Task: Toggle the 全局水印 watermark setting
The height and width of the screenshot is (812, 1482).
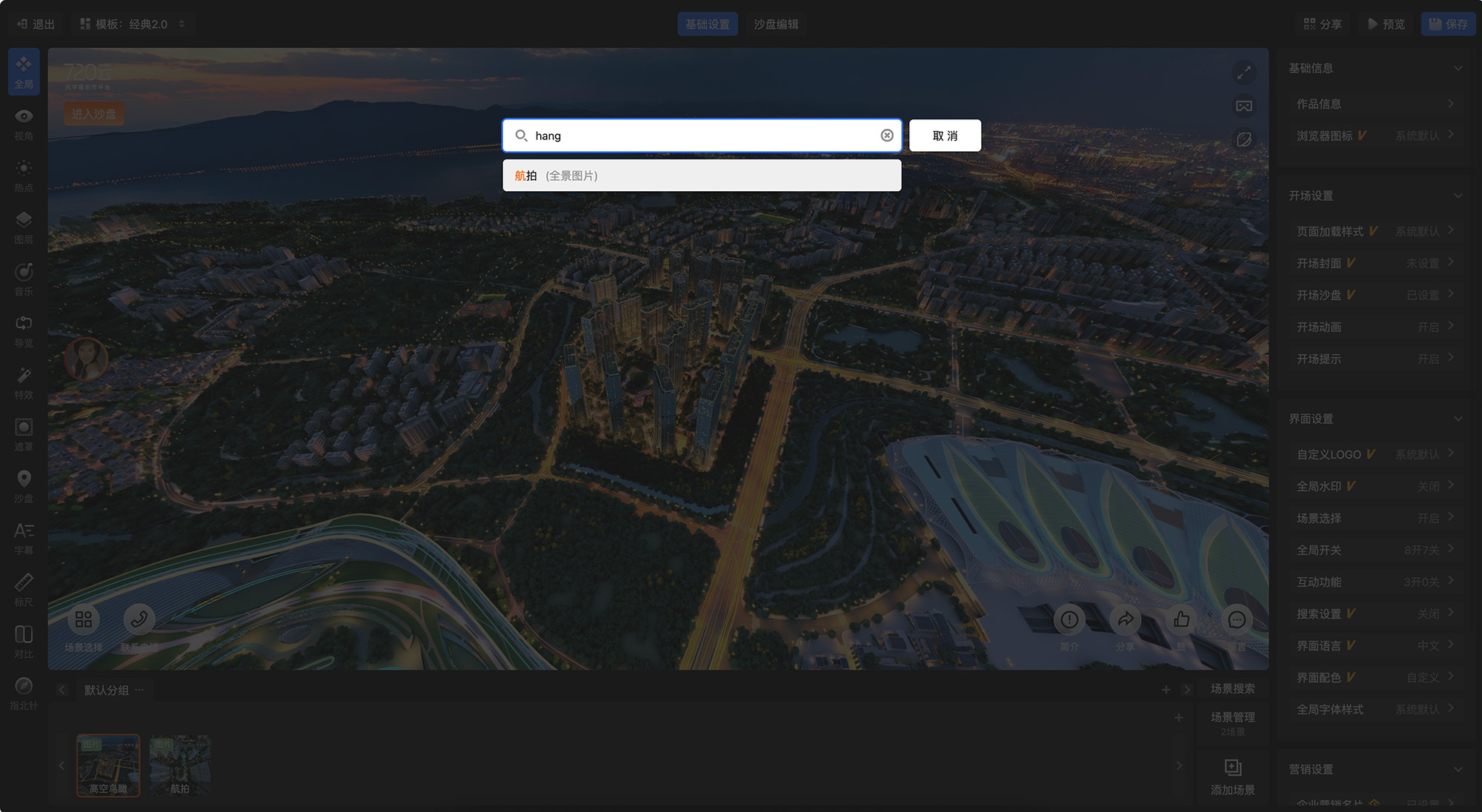Action: (1375, 486)
